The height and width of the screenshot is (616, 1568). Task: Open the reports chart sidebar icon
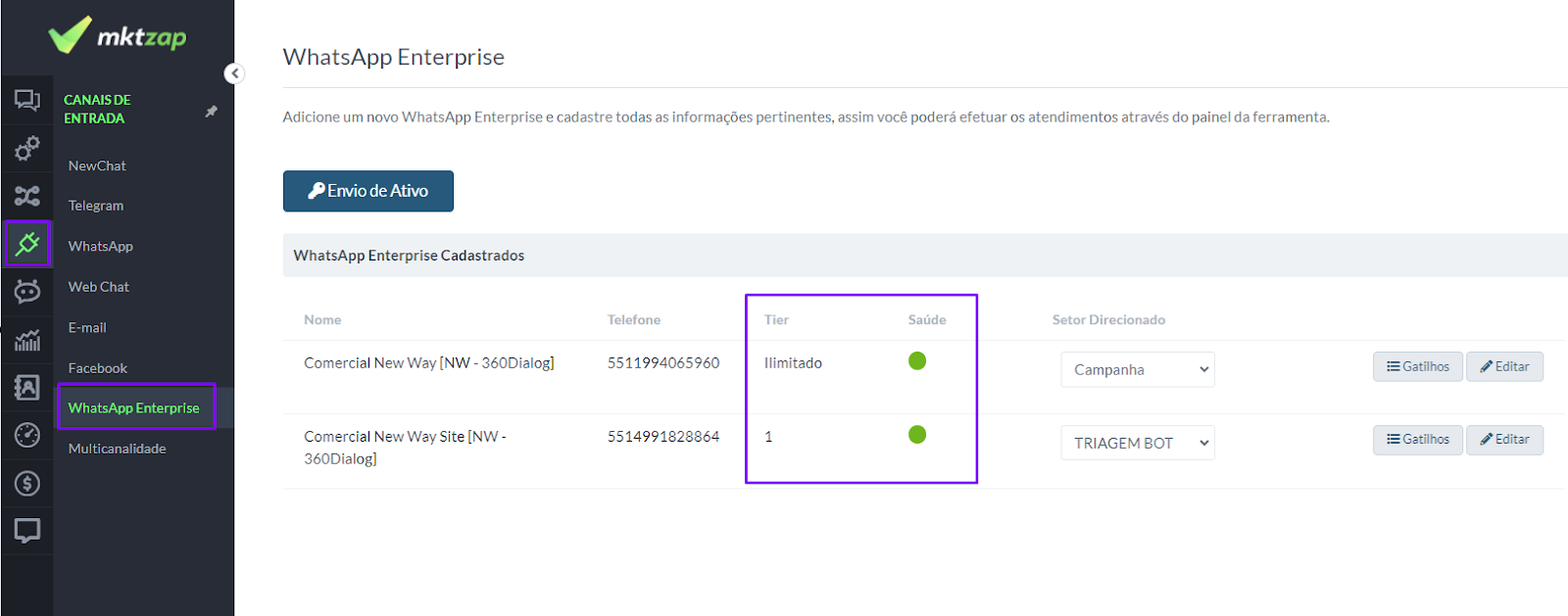coord(27,340)
